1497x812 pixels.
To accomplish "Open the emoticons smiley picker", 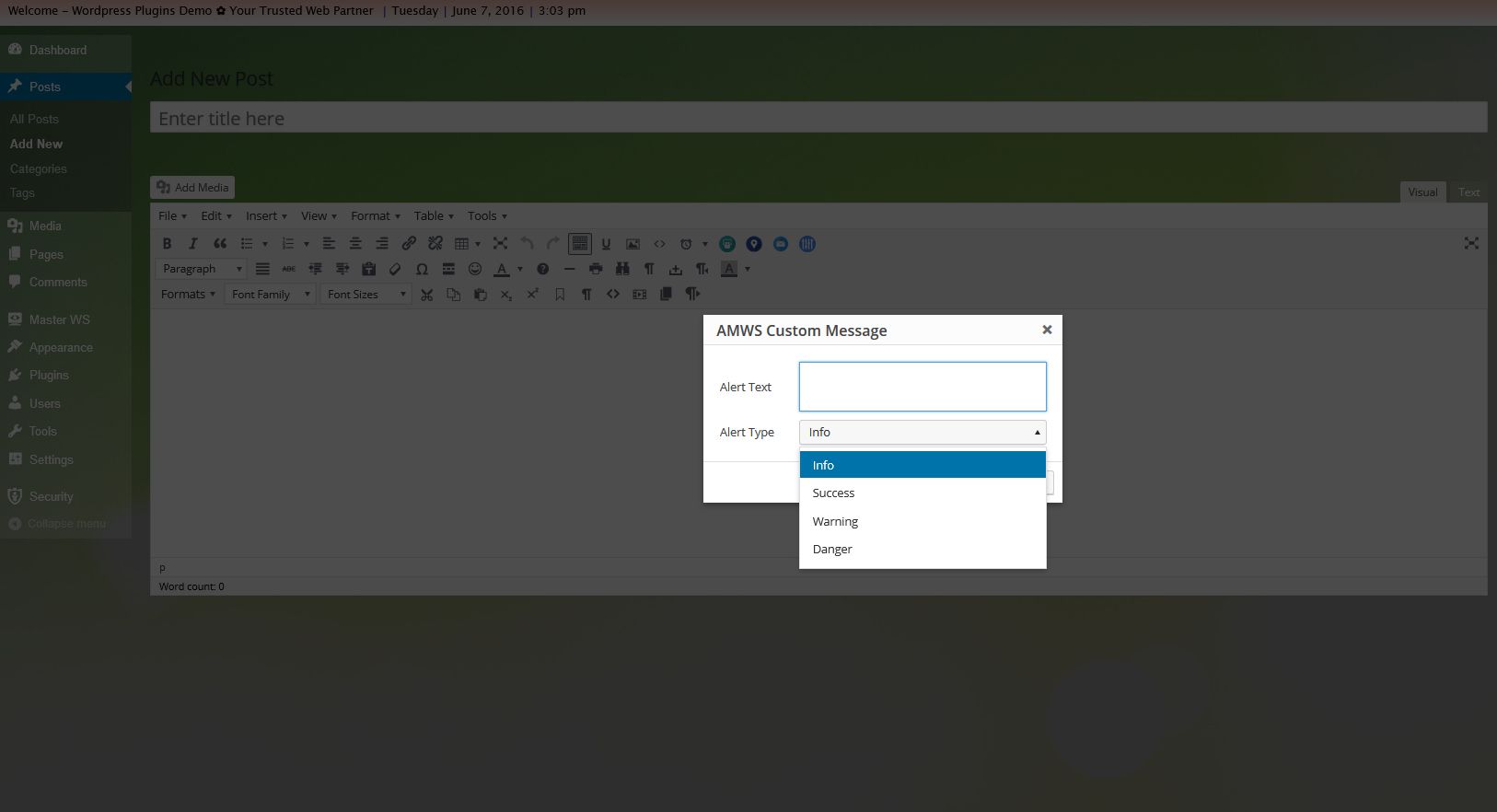I will tap(475, 269).
